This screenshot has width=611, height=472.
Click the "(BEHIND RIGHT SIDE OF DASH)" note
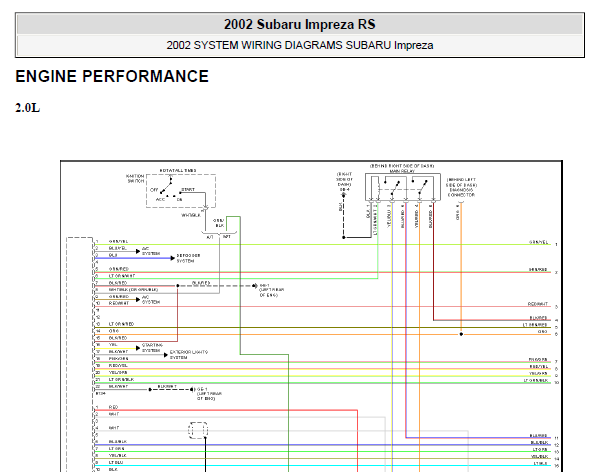coord(402,166)
